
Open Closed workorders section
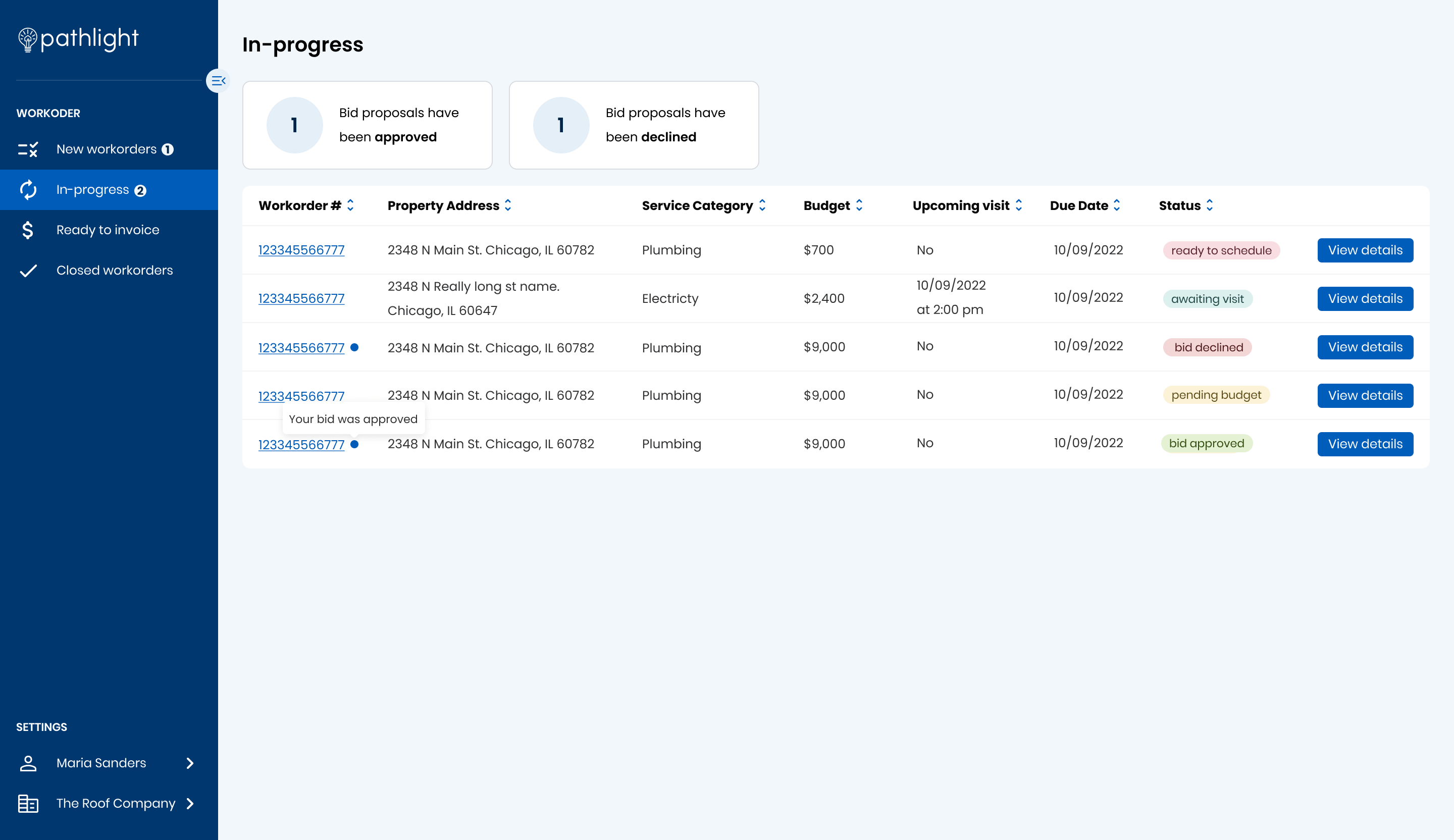point(114,271)
